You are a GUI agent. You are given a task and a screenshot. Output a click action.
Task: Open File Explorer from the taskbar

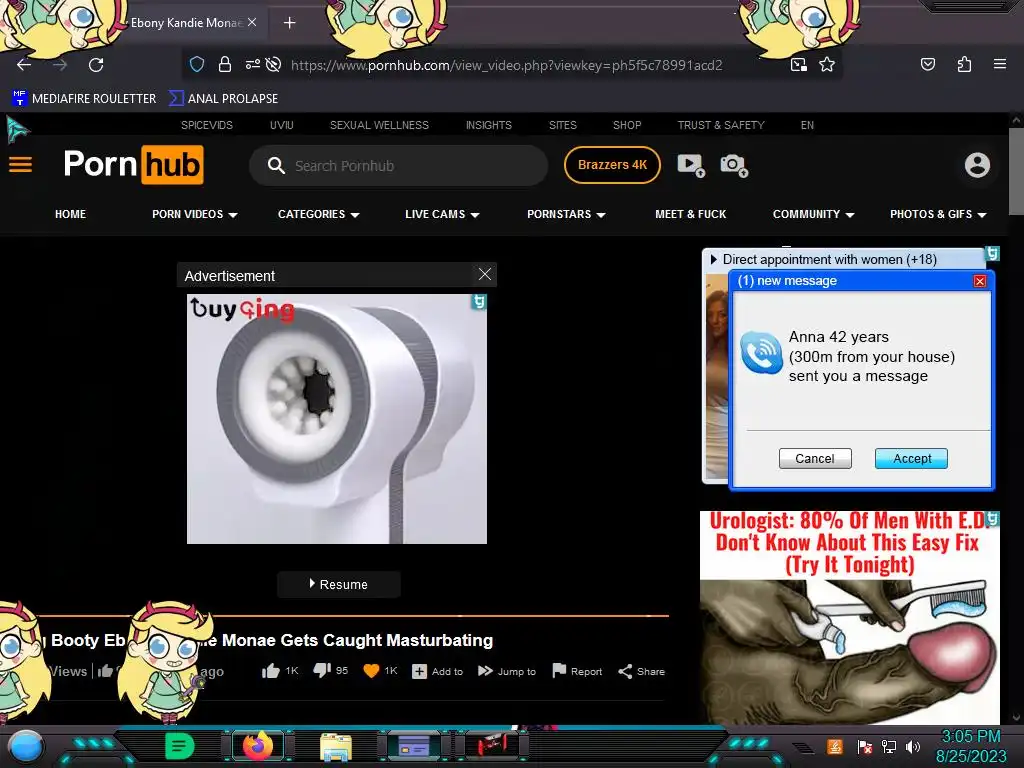(x=336, y=746)
